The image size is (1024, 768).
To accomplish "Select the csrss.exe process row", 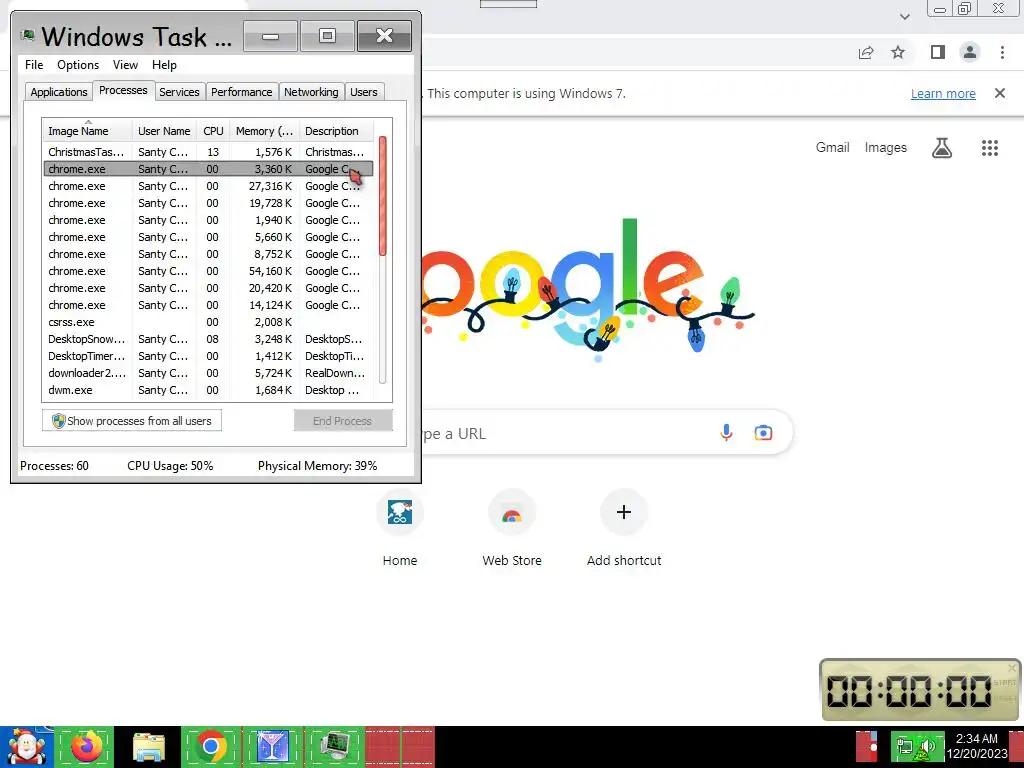I will pos(208,322).
